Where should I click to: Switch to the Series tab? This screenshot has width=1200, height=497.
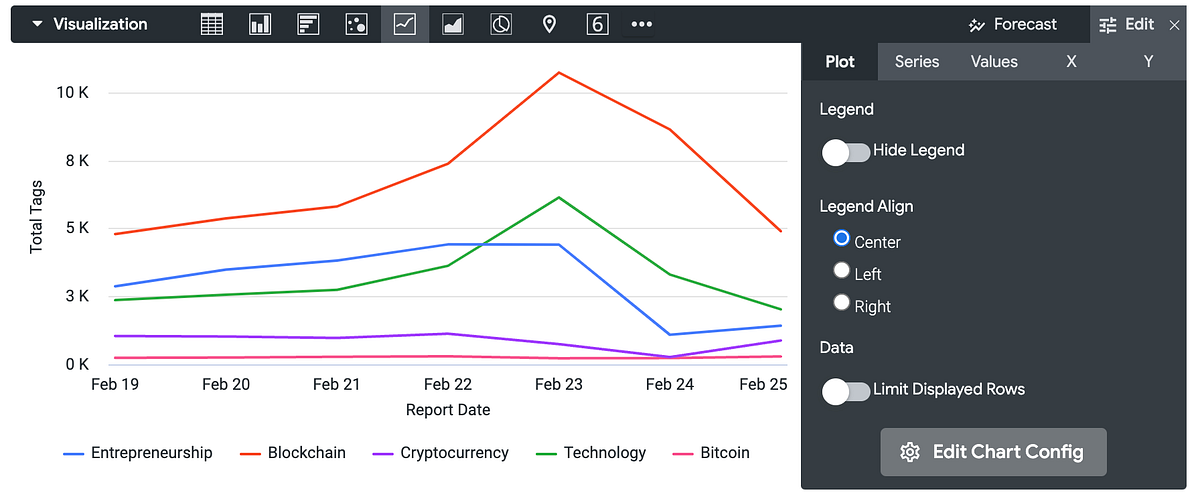(917, 62)
